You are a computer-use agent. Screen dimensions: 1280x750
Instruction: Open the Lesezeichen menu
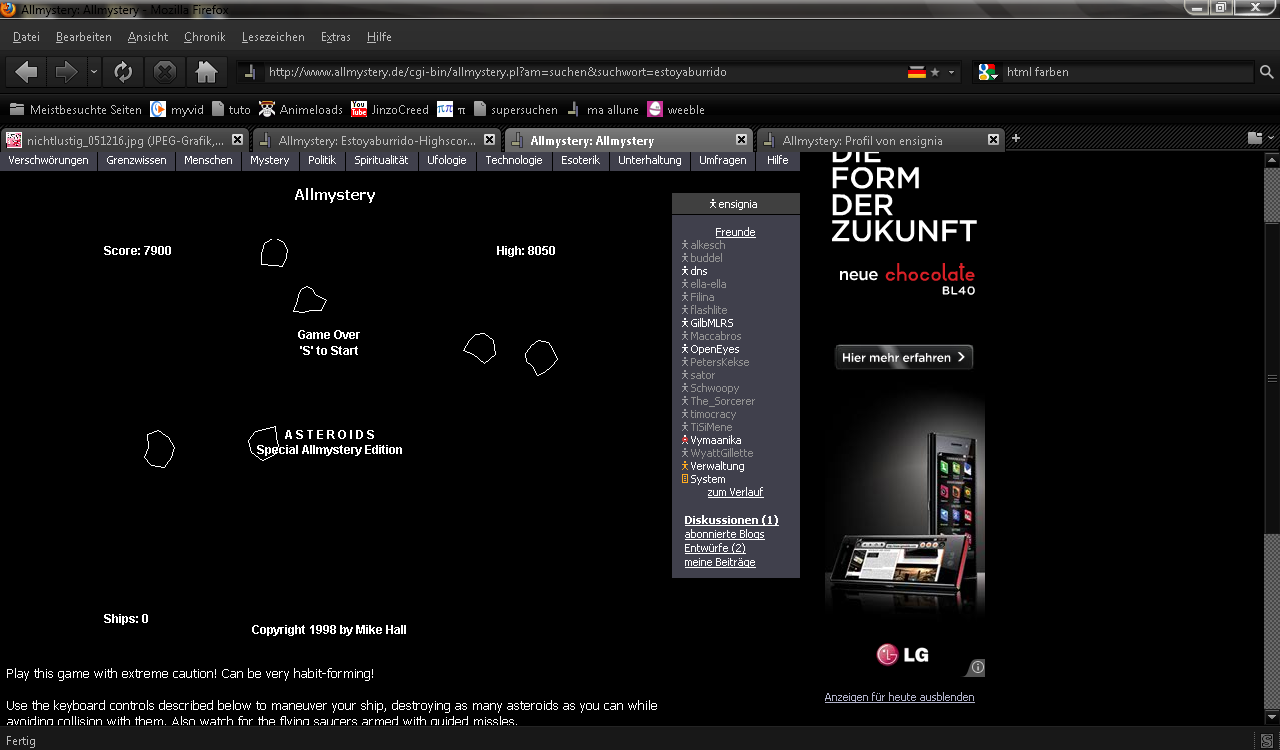[x=273, y=37]
